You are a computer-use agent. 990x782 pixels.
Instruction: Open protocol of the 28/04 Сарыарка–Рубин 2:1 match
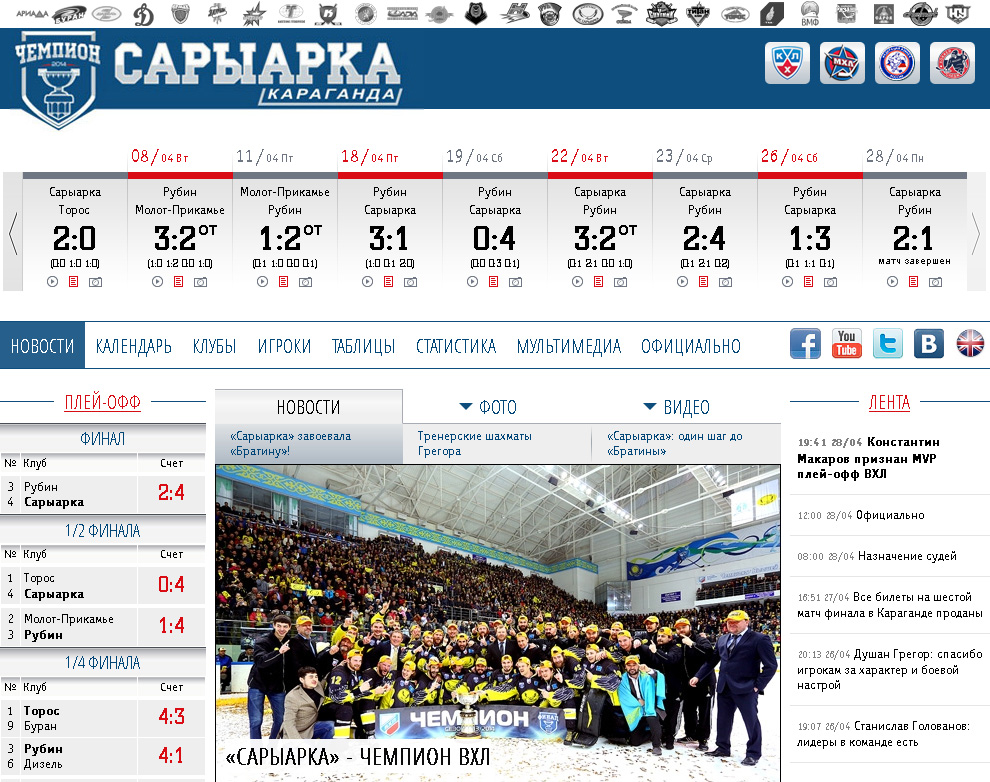914,282
